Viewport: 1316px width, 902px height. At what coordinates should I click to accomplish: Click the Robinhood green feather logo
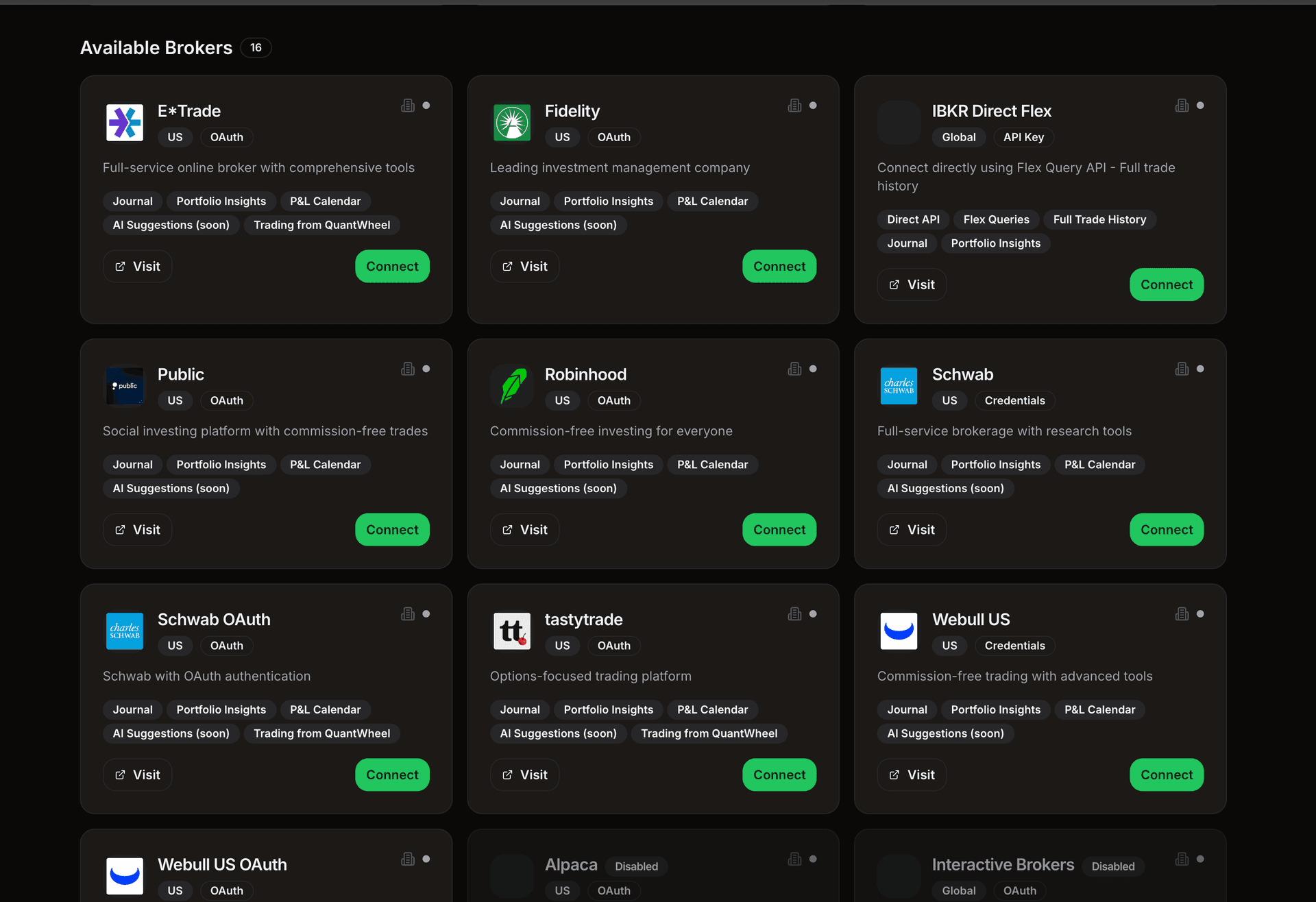click(511, 386)
